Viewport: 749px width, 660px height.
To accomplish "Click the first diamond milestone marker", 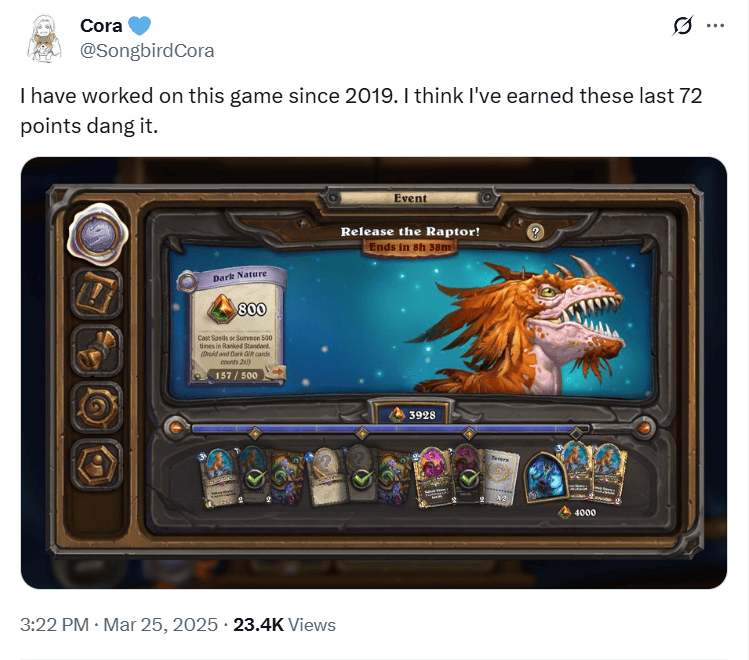I will (x=255, y=433).
